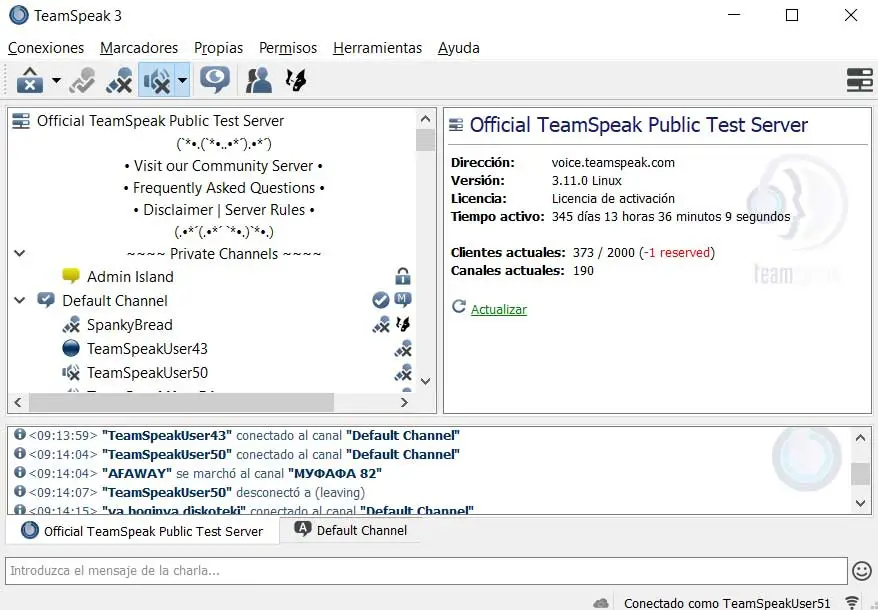Click the moderated M badge on Default Channel
The width and height of the screenshot is (878, 610).
(403, 300)
